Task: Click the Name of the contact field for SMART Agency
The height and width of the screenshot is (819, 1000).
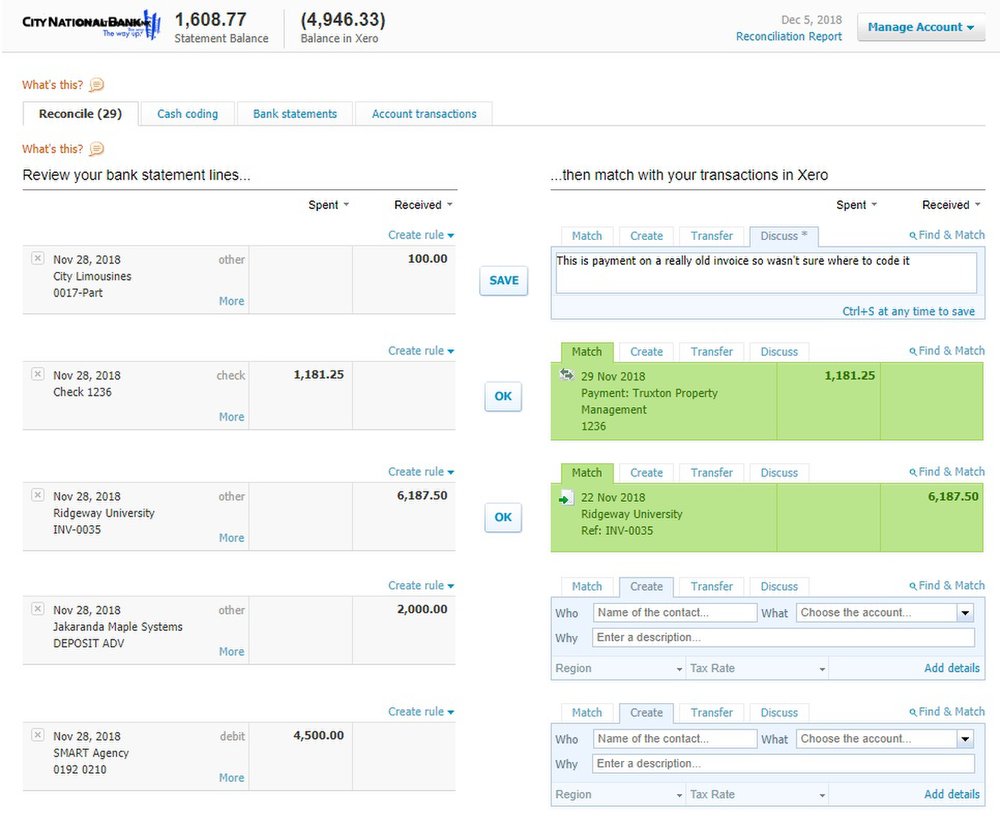Action: (x=674, y=738)
